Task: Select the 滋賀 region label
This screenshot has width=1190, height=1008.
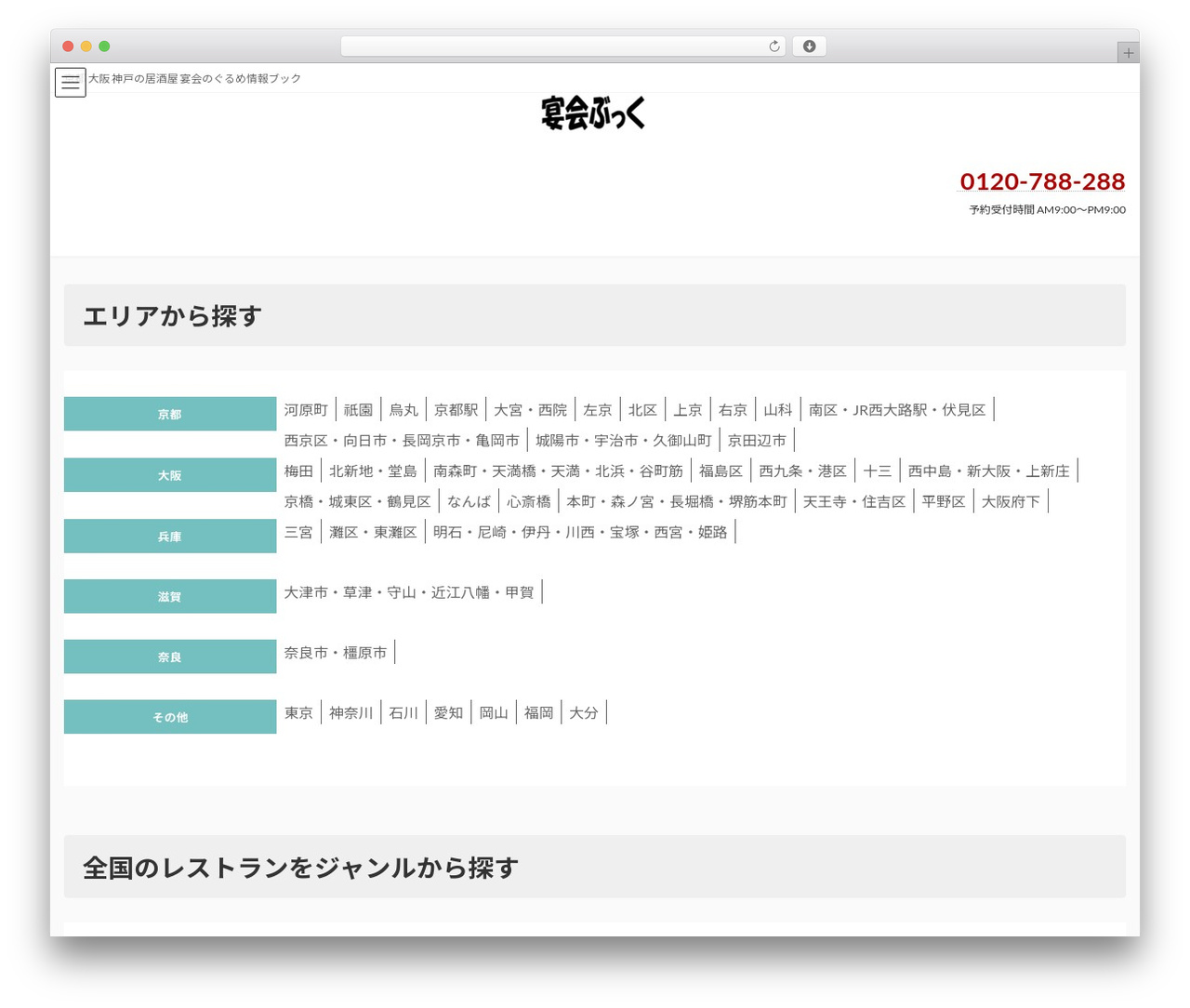Action: [x=170, y=596]
